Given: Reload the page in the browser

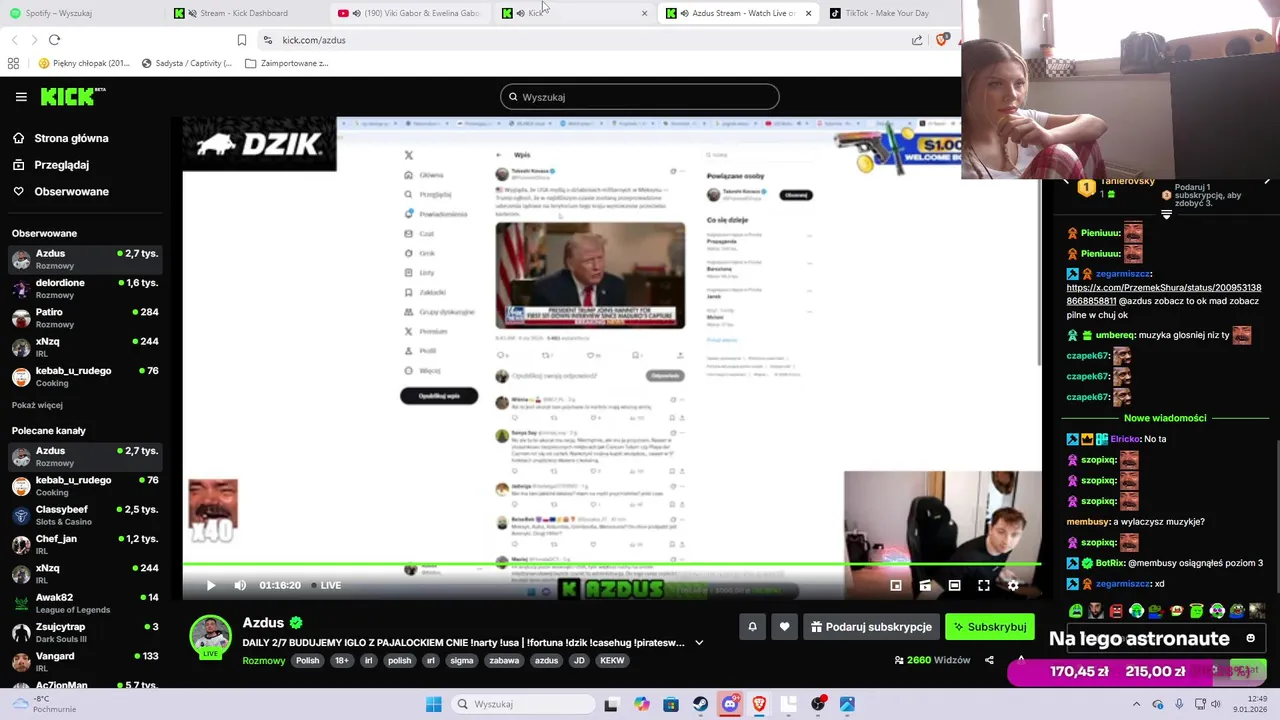Looking at the screenshot, I should tap(54, 40).
